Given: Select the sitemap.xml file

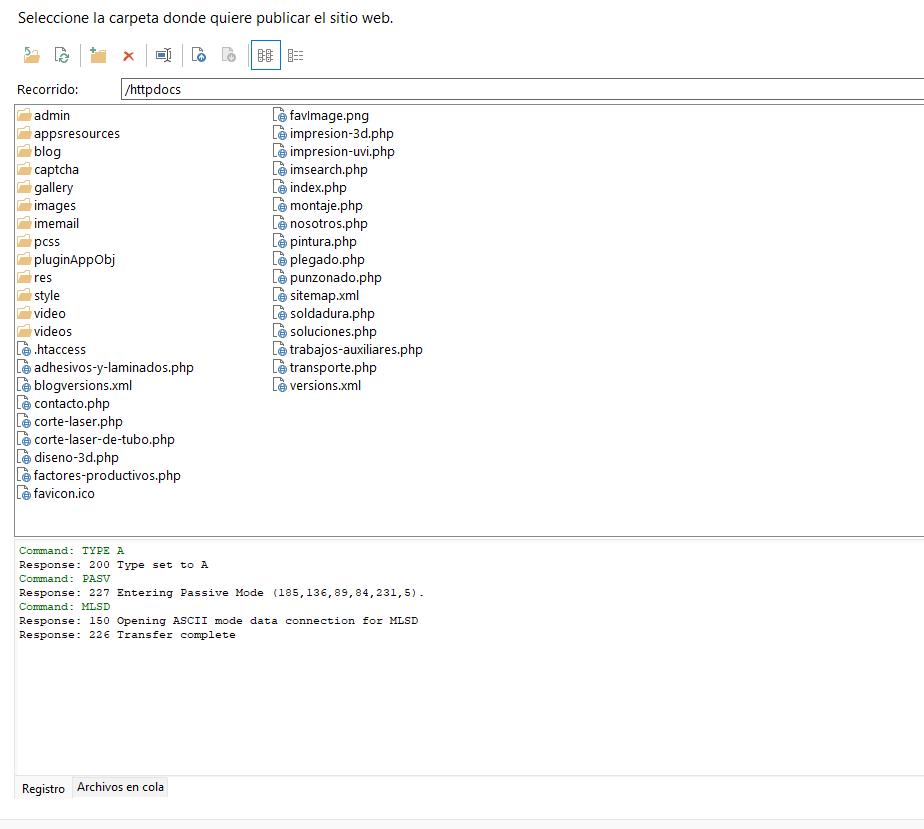Looking at the screenshot, I should tap(324, 296).
